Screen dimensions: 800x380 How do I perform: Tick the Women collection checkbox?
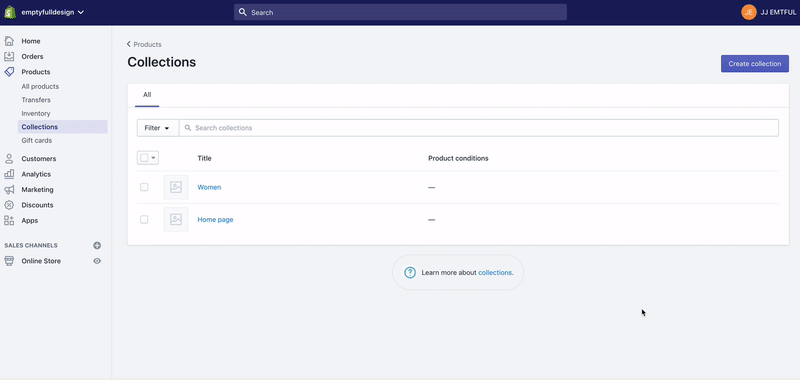(144, 187)
